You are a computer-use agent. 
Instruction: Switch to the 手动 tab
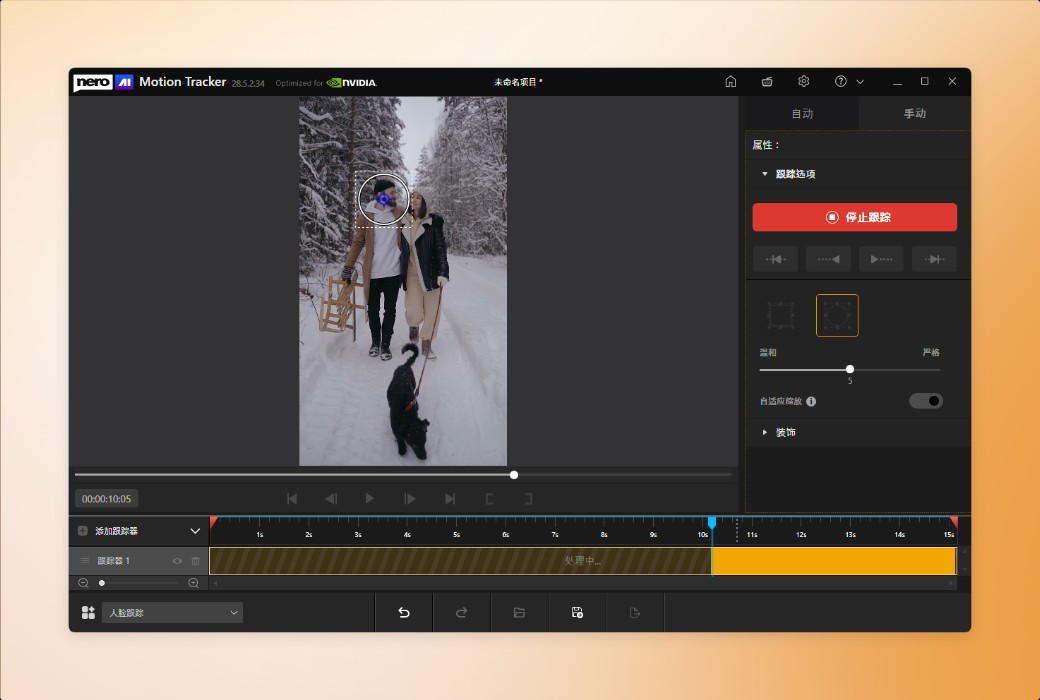912,113
